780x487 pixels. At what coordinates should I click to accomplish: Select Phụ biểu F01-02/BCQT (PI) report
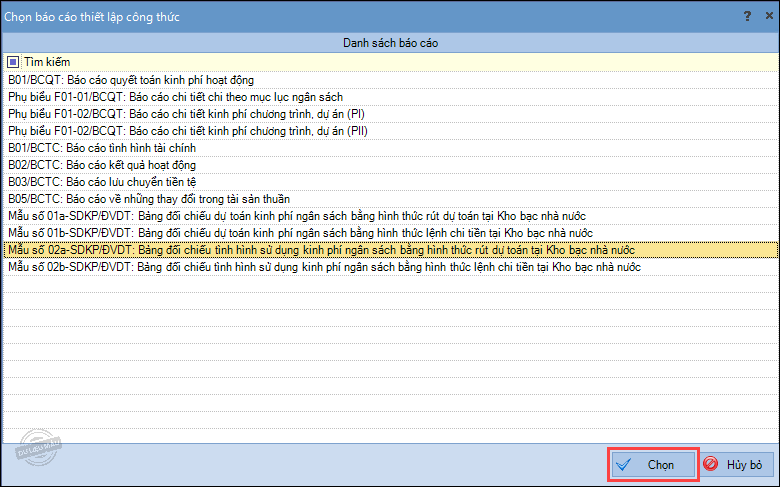[390, 114]
